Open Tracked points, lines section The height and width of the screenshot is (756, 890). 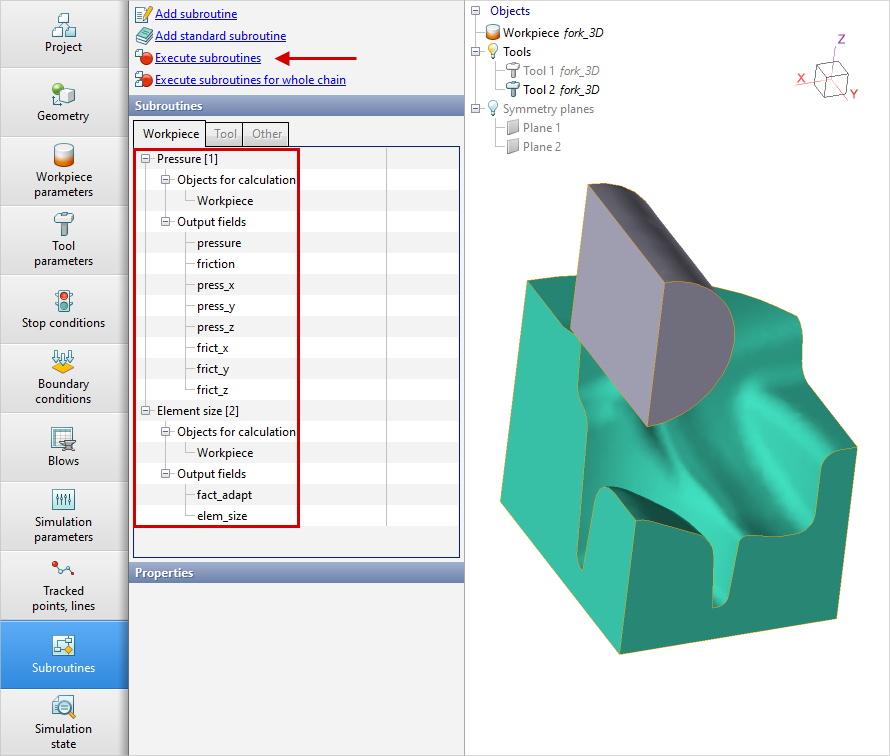63,568
